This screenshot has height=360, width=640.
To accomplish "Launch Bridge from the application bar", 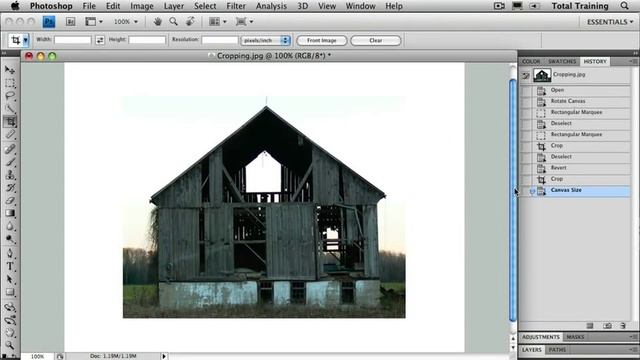I will tap(71, 22).
